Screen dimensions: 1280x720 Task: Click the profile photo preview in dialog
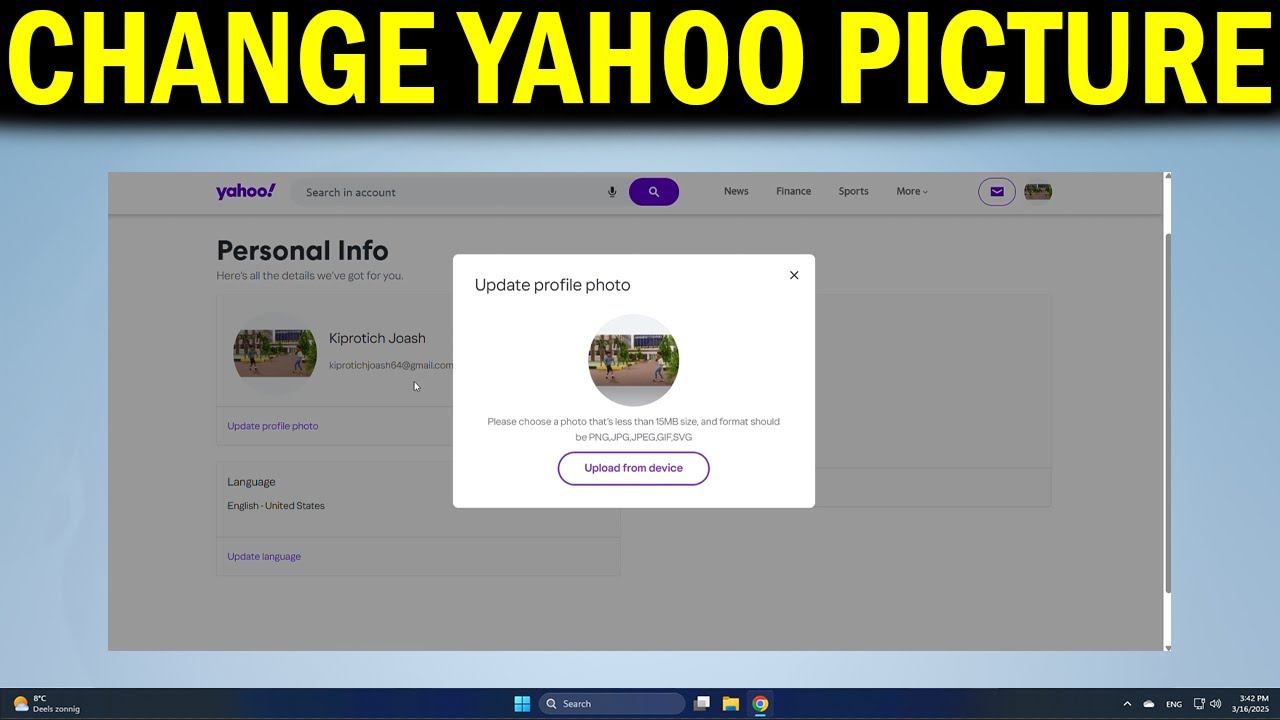(x=634, y=360)
